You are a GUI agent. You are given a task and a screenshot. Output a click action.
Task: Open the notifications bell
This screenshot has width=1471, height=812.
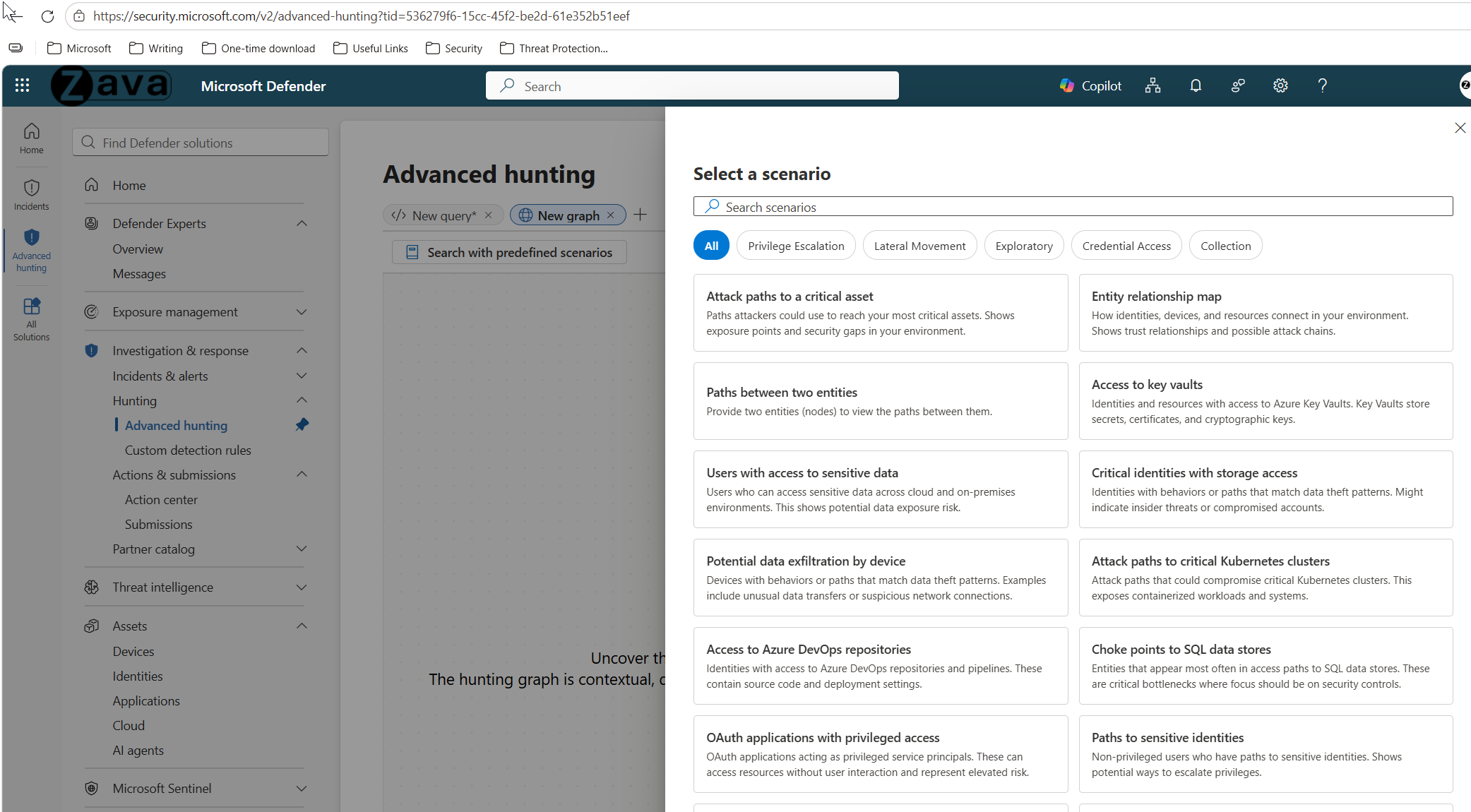click(x=1195, y=85)
